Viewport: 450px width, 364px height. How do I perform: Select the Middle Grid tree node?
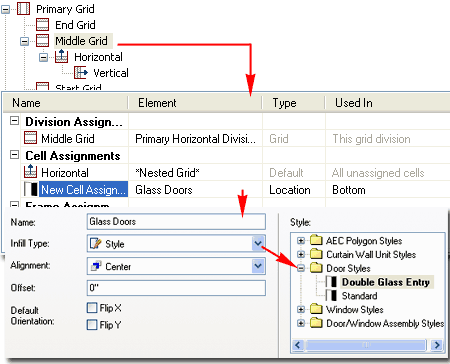point(82,41)
